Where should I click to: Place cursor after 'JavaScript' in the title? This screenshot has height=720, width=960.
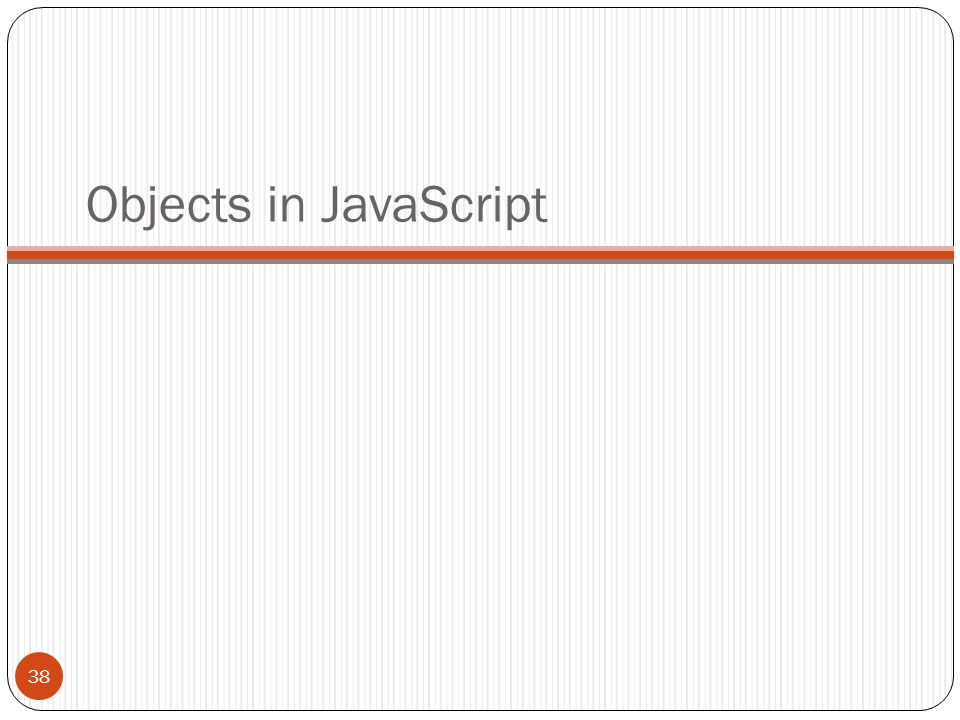[548, 205]
